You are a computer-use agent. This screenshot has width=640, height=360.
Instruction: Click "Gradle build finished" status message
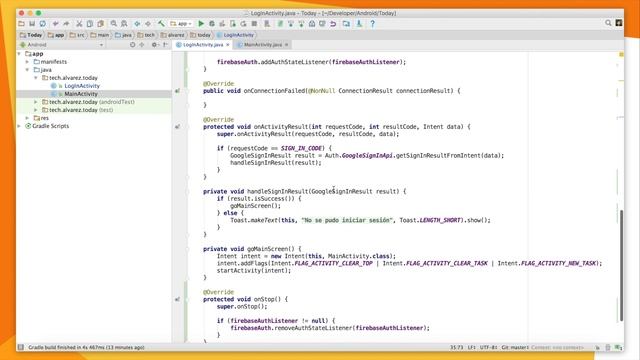coord(86,348)
